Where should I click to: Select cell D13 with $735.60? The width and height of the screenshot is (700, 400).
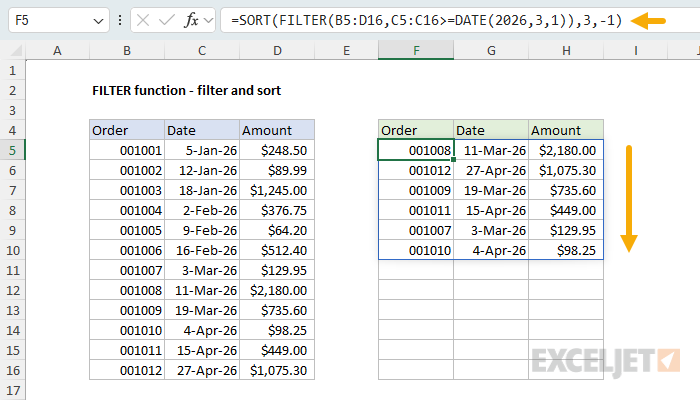click(x=277, y=310)
